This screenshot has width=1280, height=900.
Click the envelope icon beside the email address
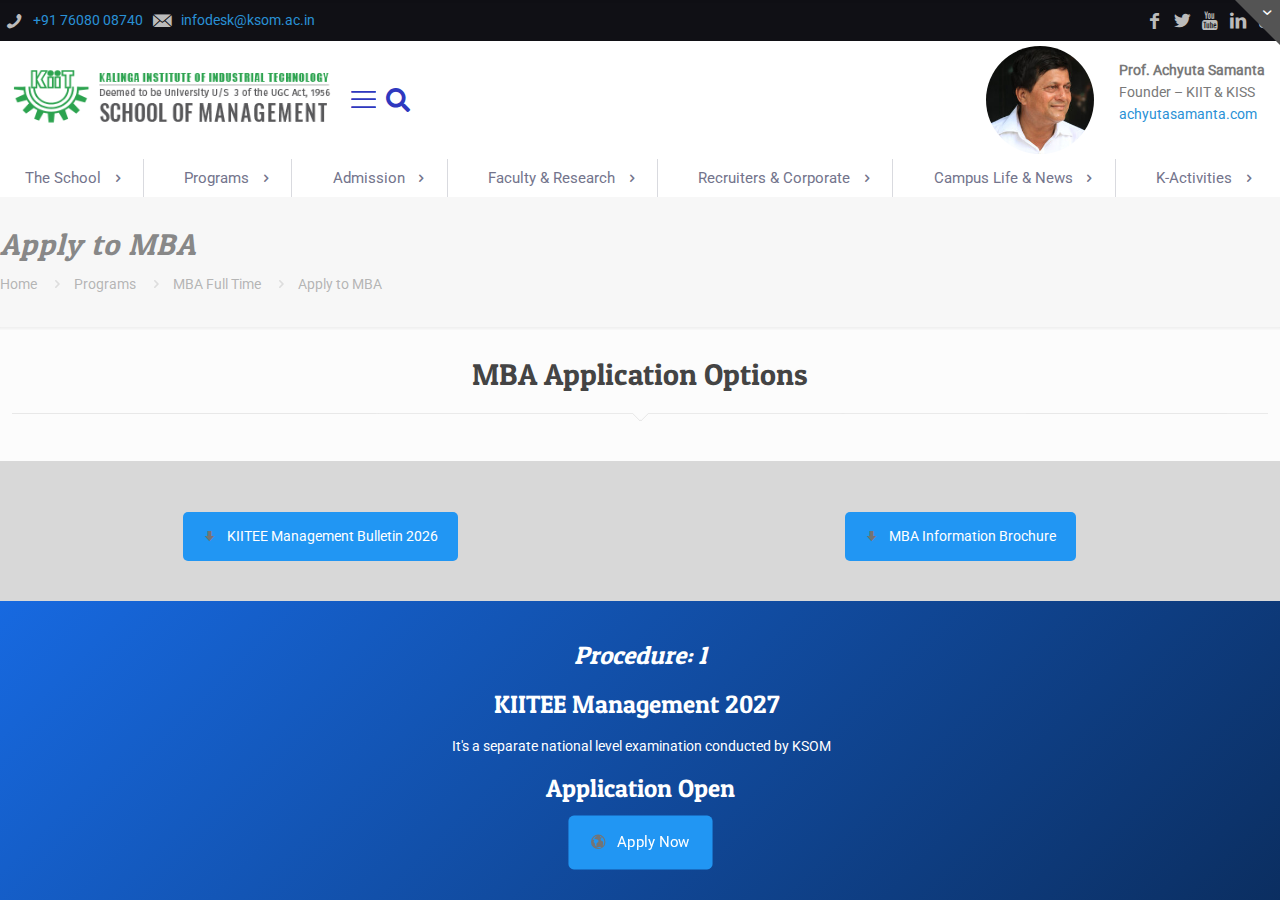pyautogui.click(x=162, y=21)
